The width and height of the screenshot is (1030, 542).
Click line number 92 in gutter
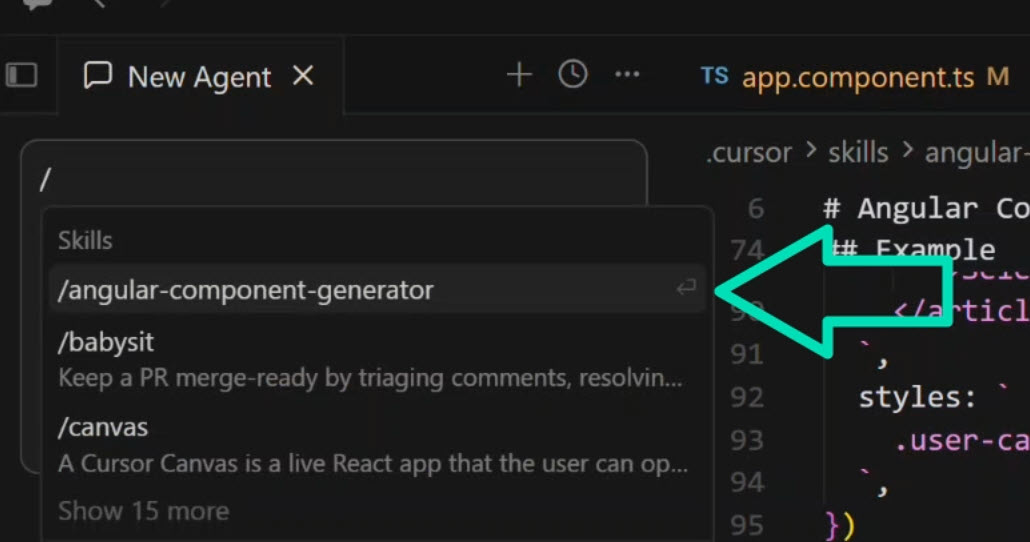coord(747,397)
